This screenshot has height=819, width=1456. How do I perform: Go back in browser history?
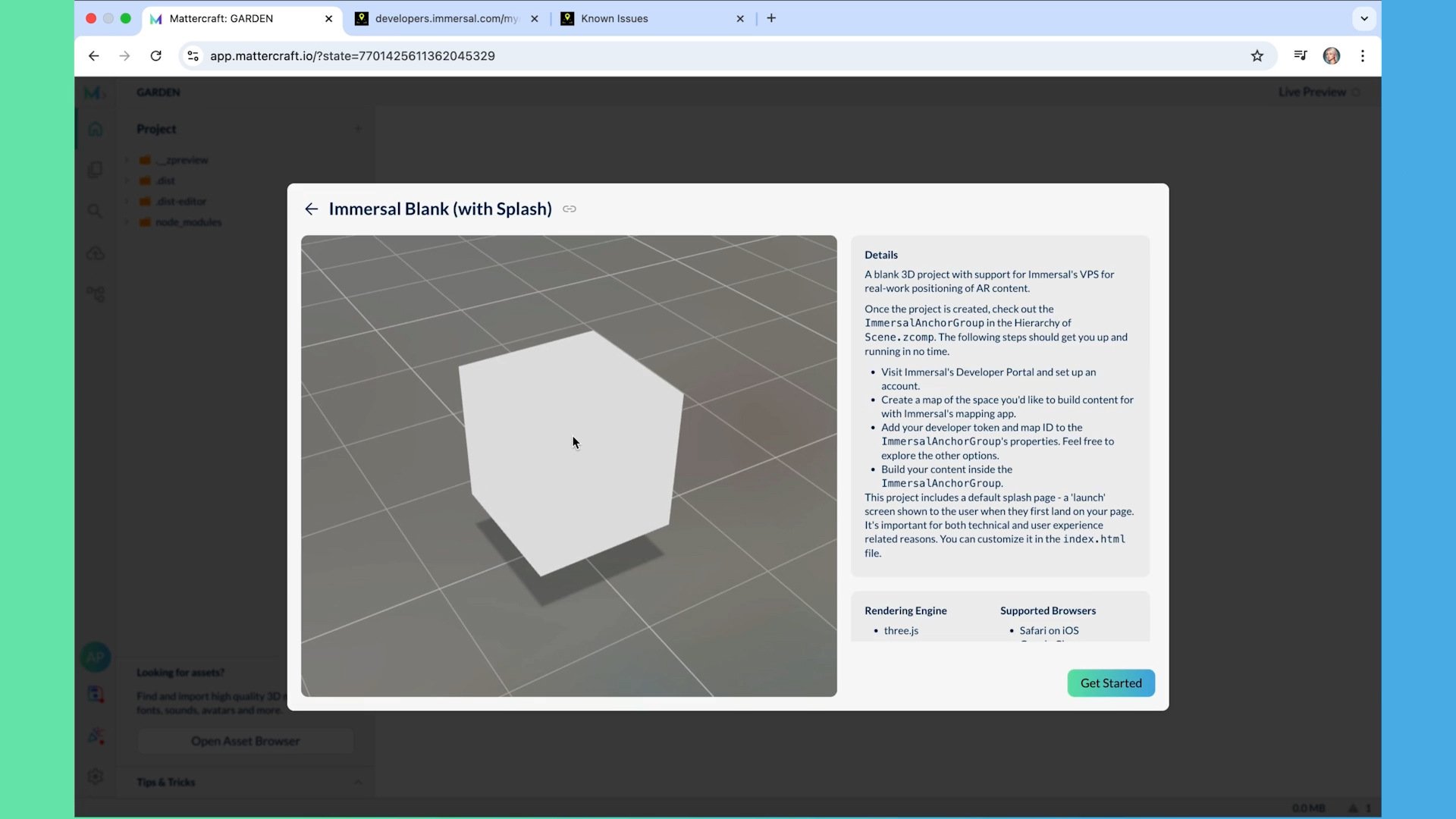(x=94, y=56)
